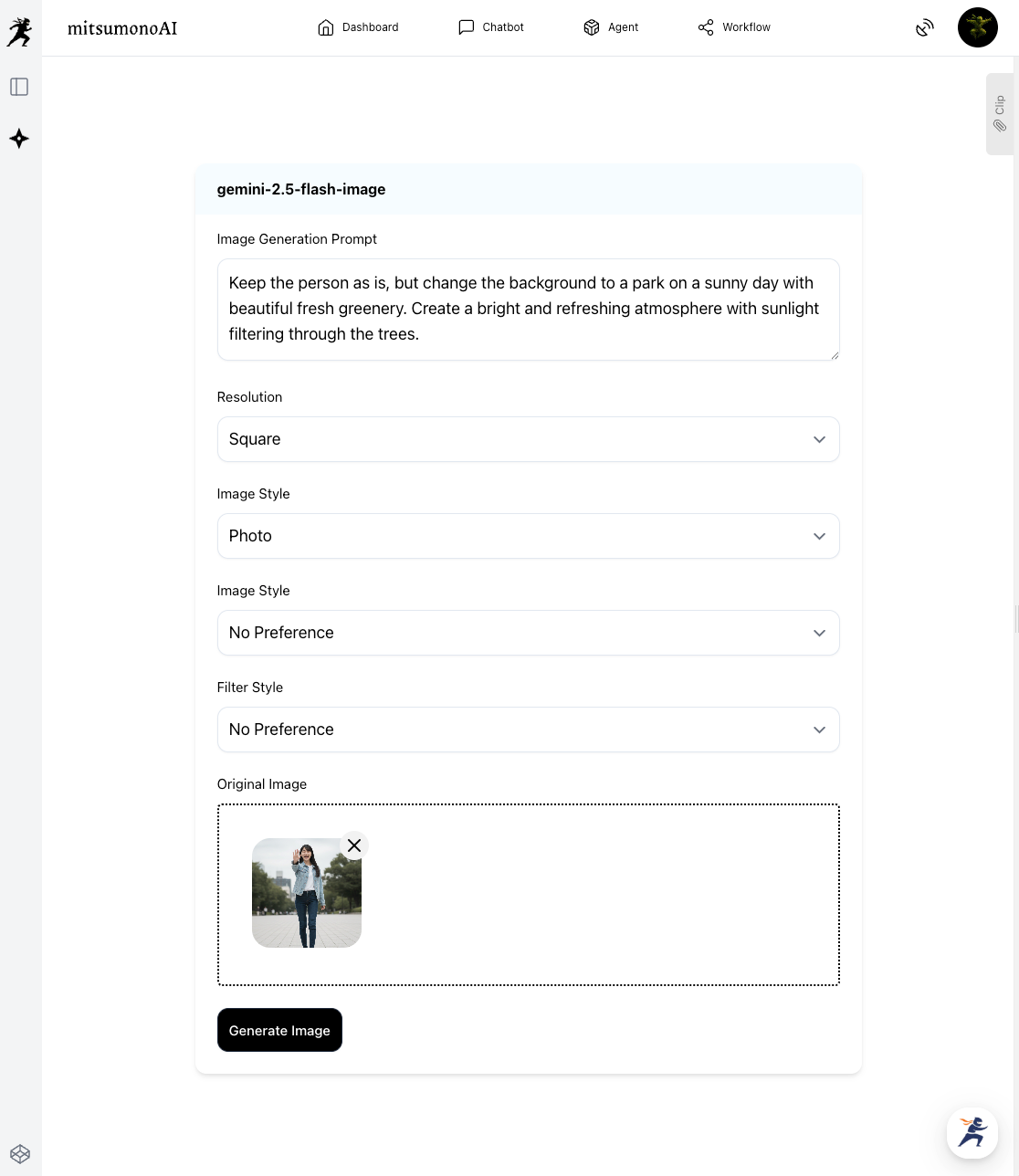This screenshot has width=1019, height=1176.
Task: Open the Chatbot menu item
Action: [x=491, y=27]
